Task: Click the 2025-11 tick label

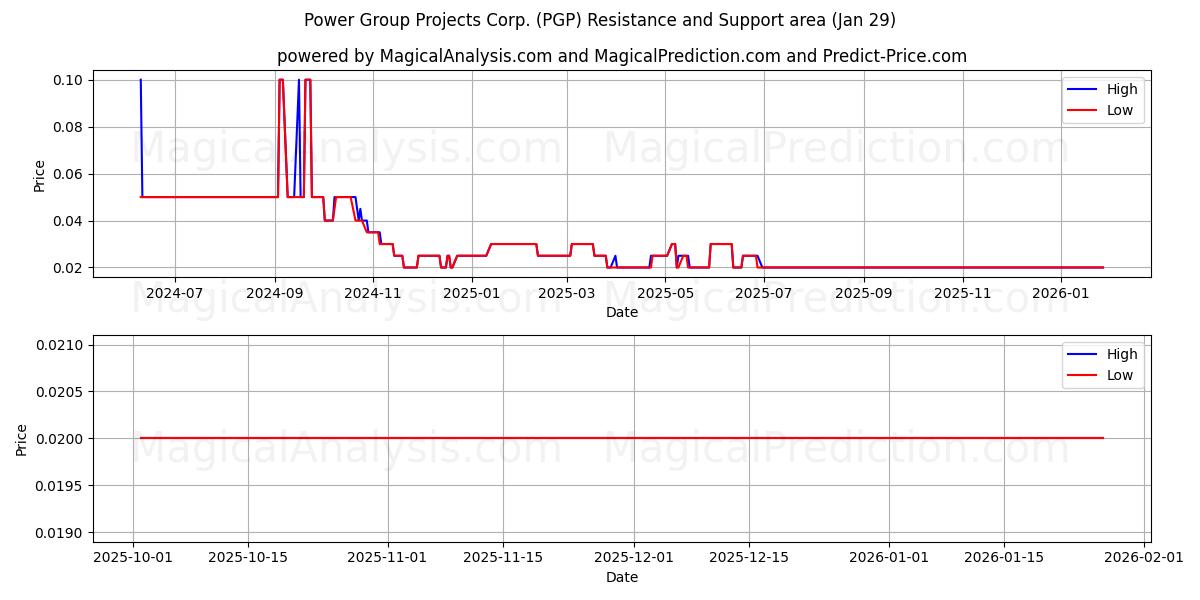Action: [962, 294]
